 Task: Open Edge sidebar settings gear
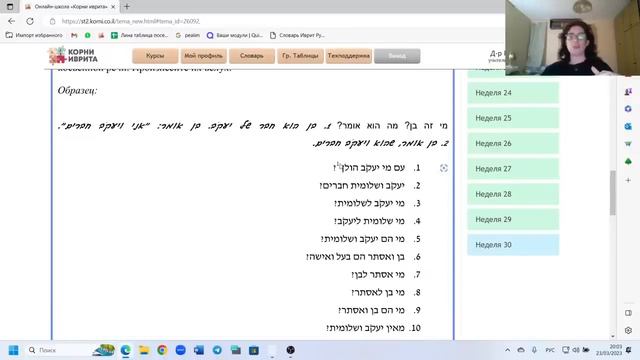[628, 330]
